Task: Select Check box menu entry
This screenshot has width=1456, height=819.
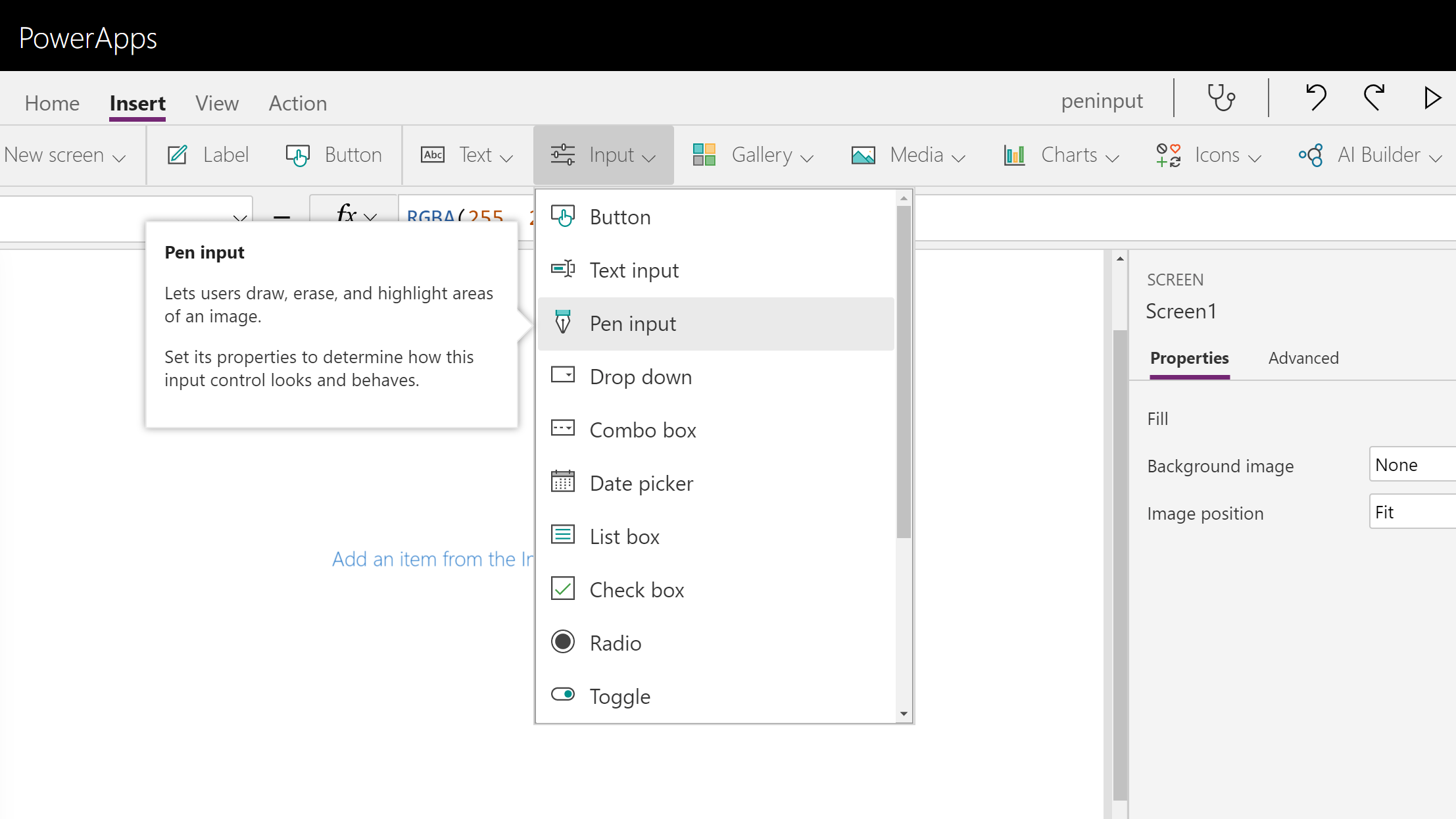Action: (716, 590)
